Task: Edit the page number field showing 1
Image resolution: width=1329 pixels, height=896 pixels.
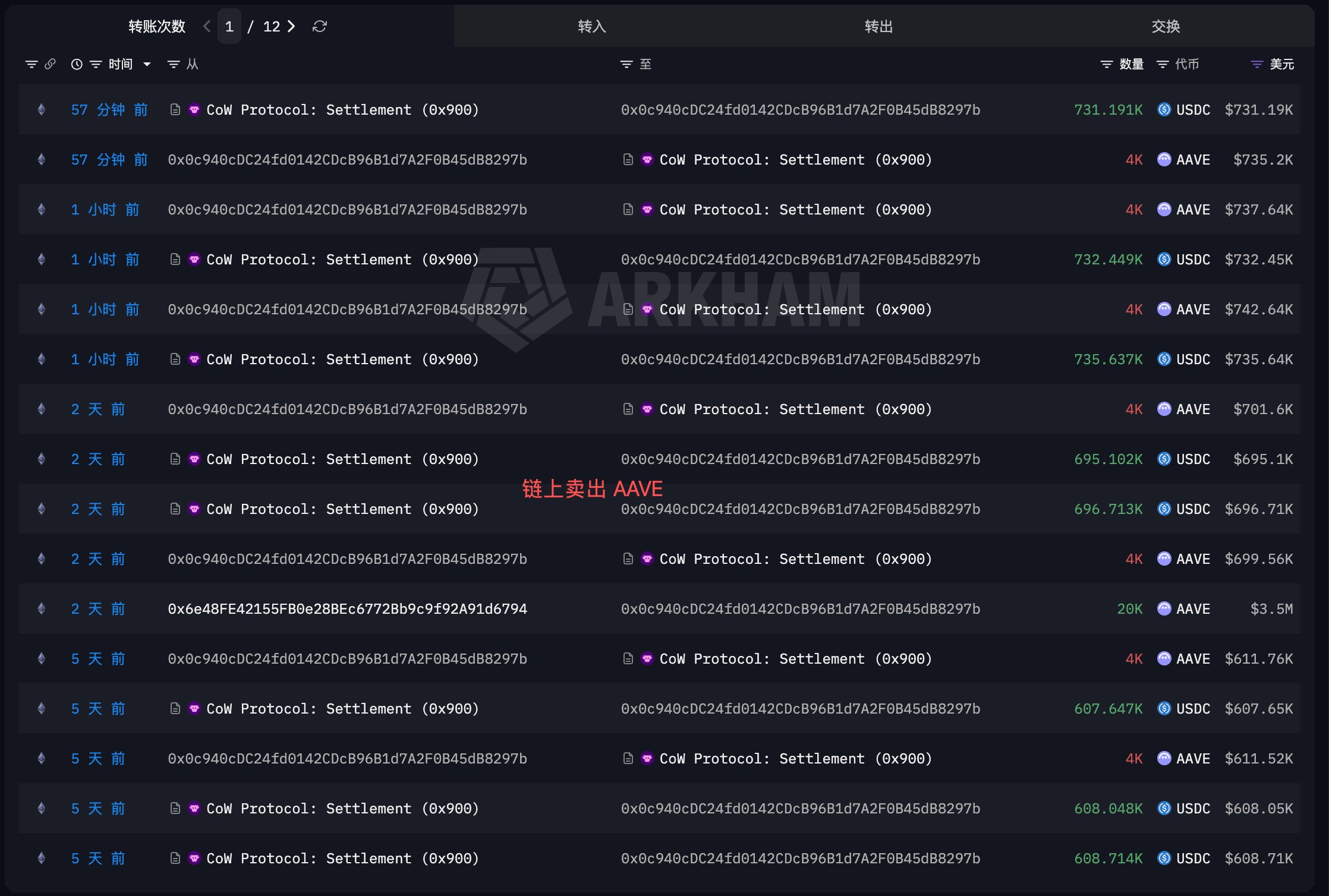Action: 229,26
